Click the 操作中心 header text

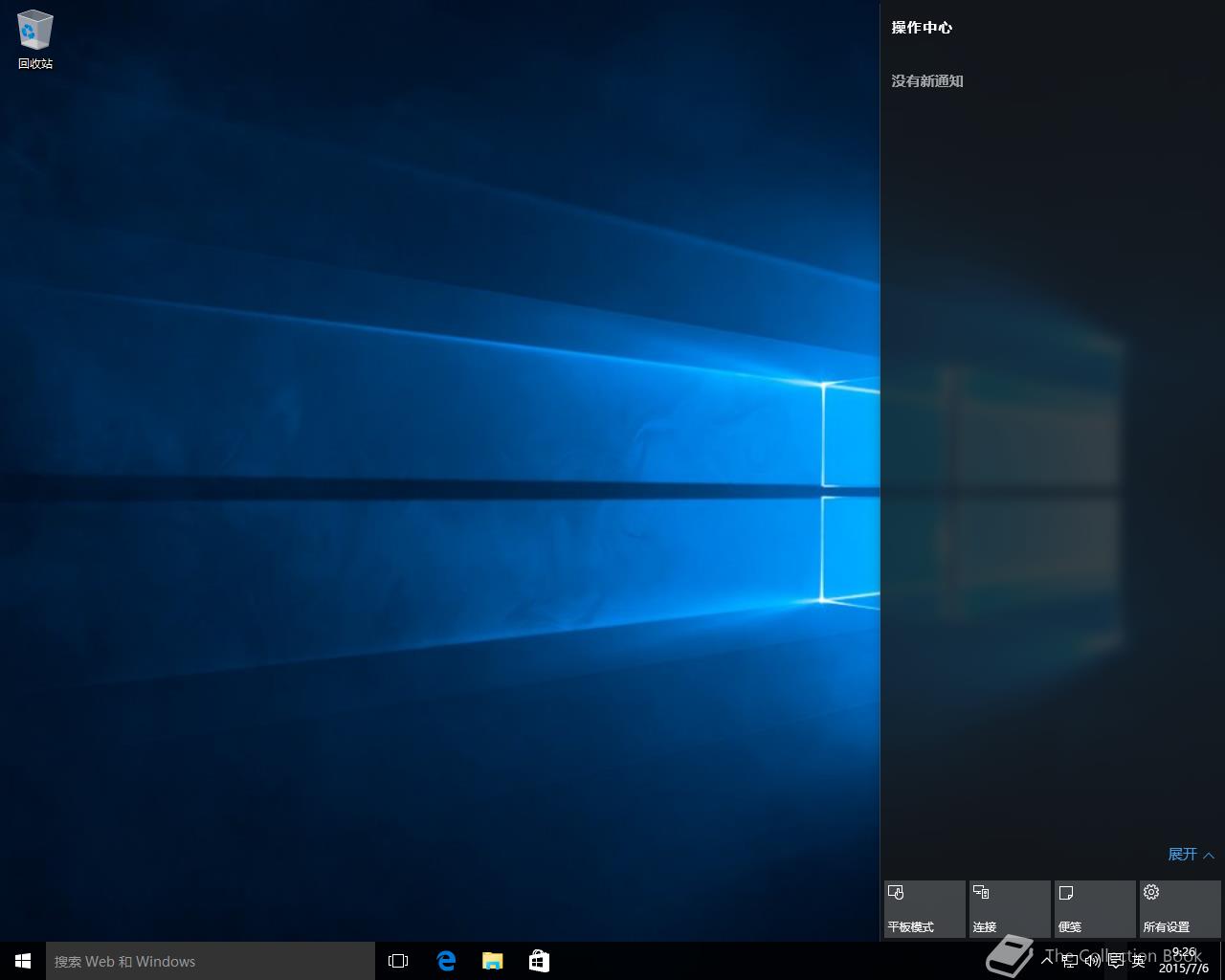pyautogui.click(x=922, y=27)
